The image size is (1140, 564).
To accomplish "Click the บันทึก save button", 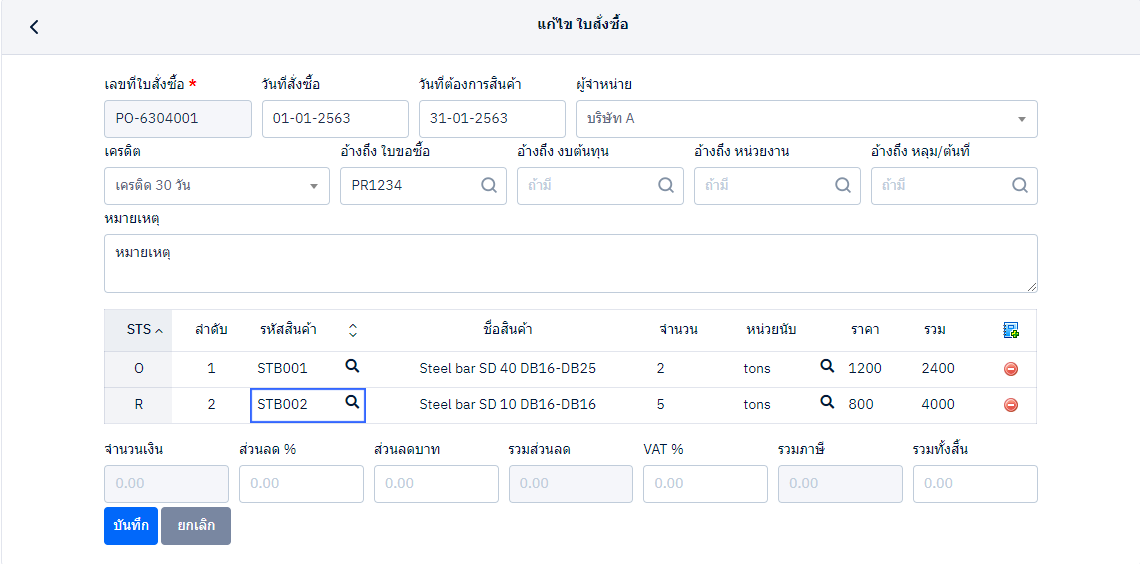I will click(x=131, y=525).
